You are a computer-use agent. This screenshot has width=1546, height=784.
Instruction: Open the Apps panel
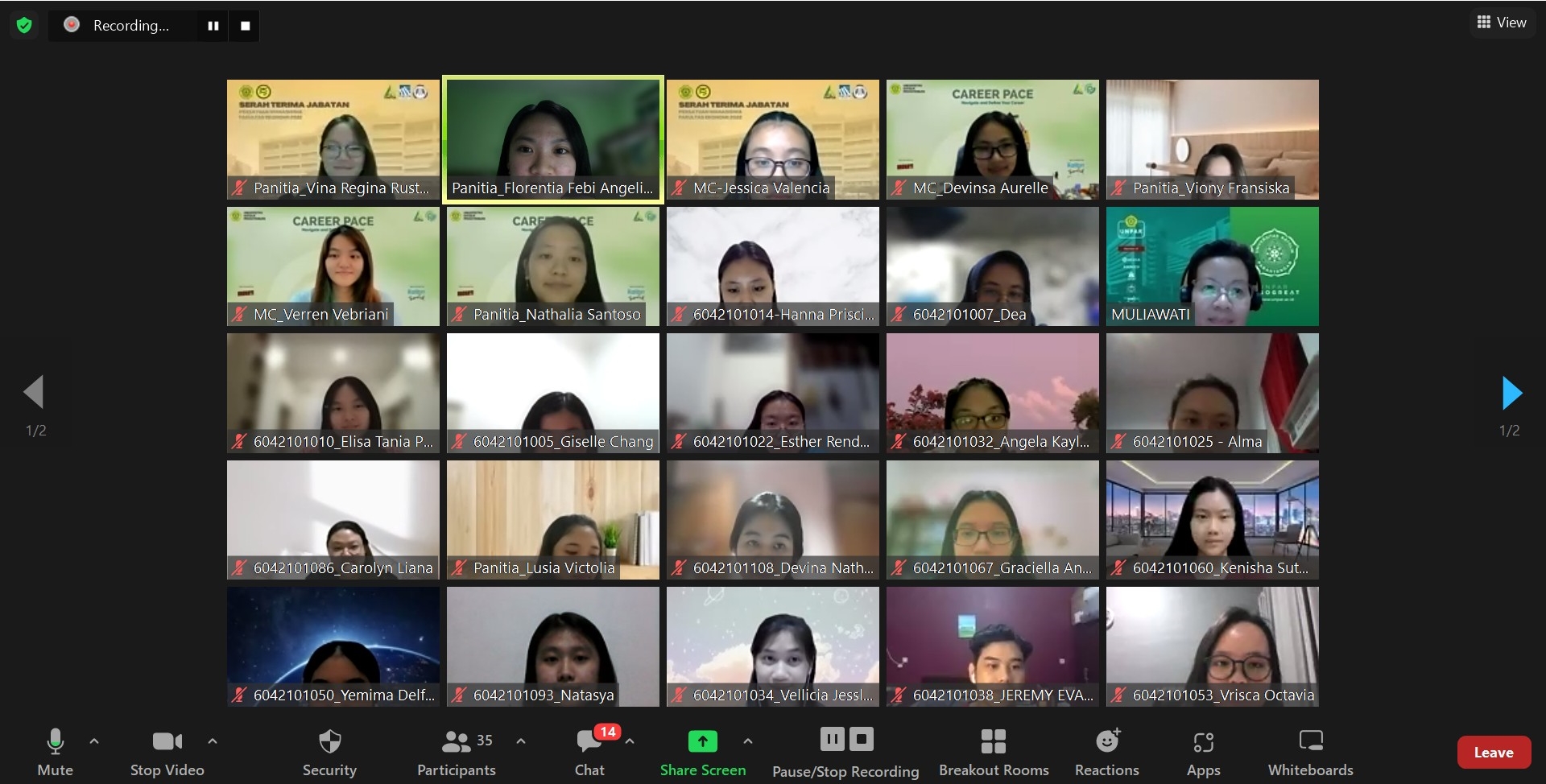pos(1203,752)
